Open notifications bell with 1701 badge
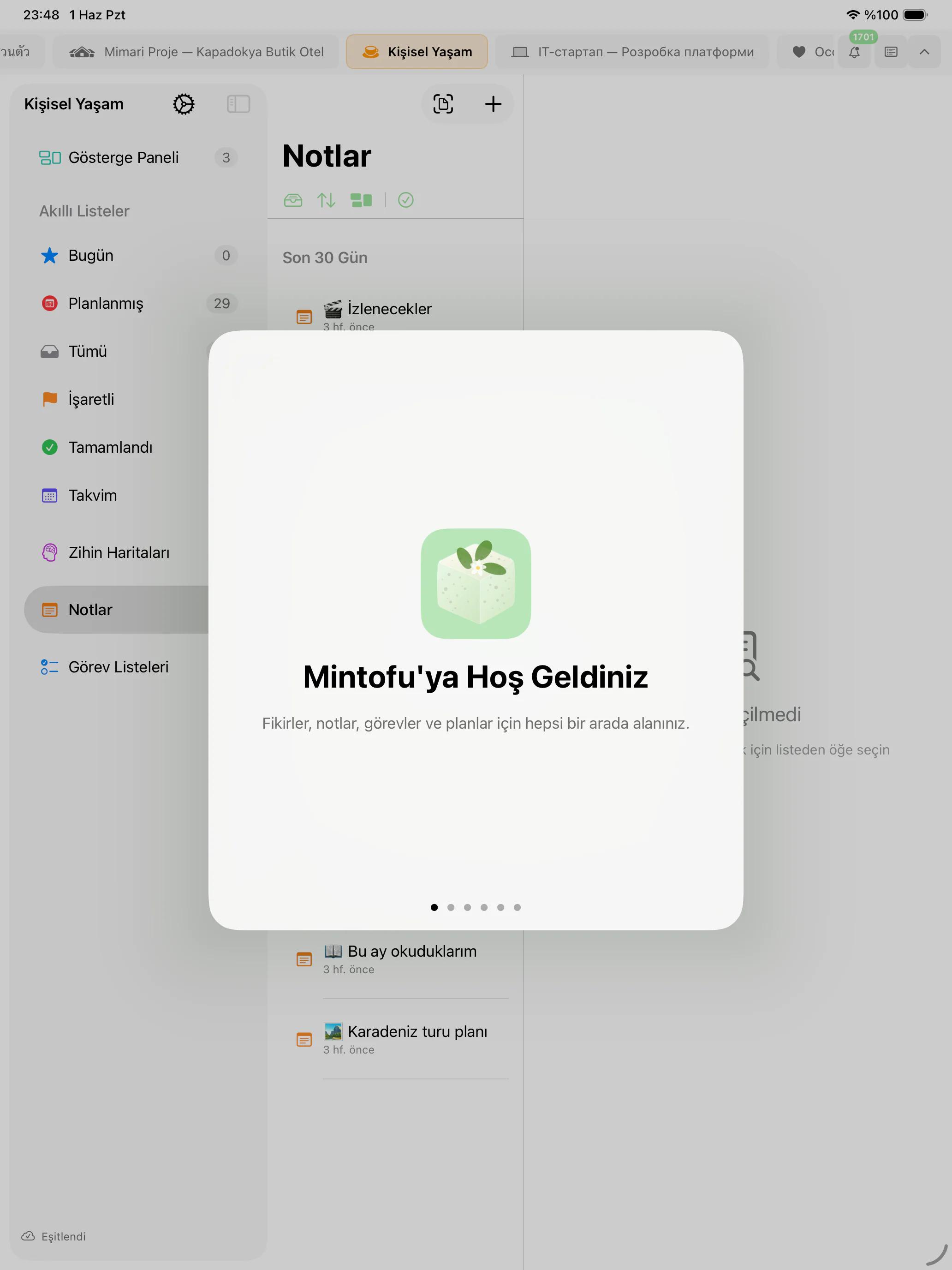 point(854,52)
